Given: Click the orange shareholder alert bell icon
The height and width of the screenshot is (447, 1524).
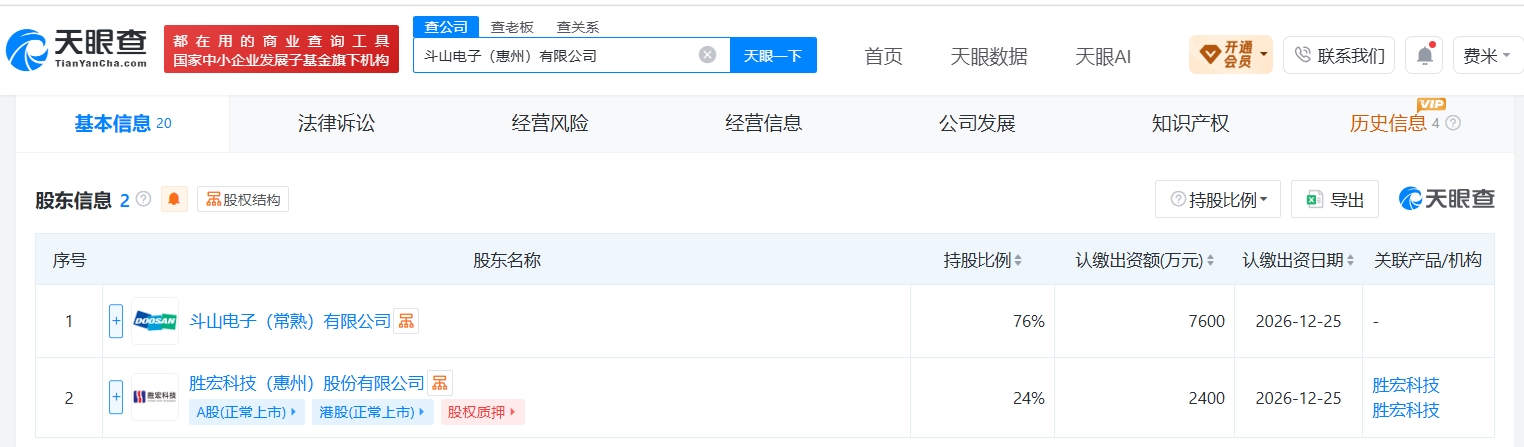Looking at the screenshot, I should coord(174,199).
